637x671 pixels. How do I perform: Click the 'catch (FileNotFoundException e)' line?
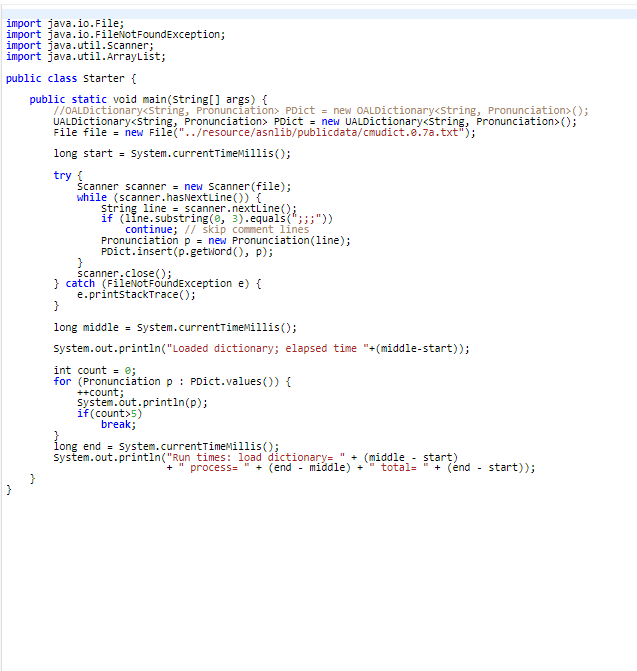(x=157, y=284)
